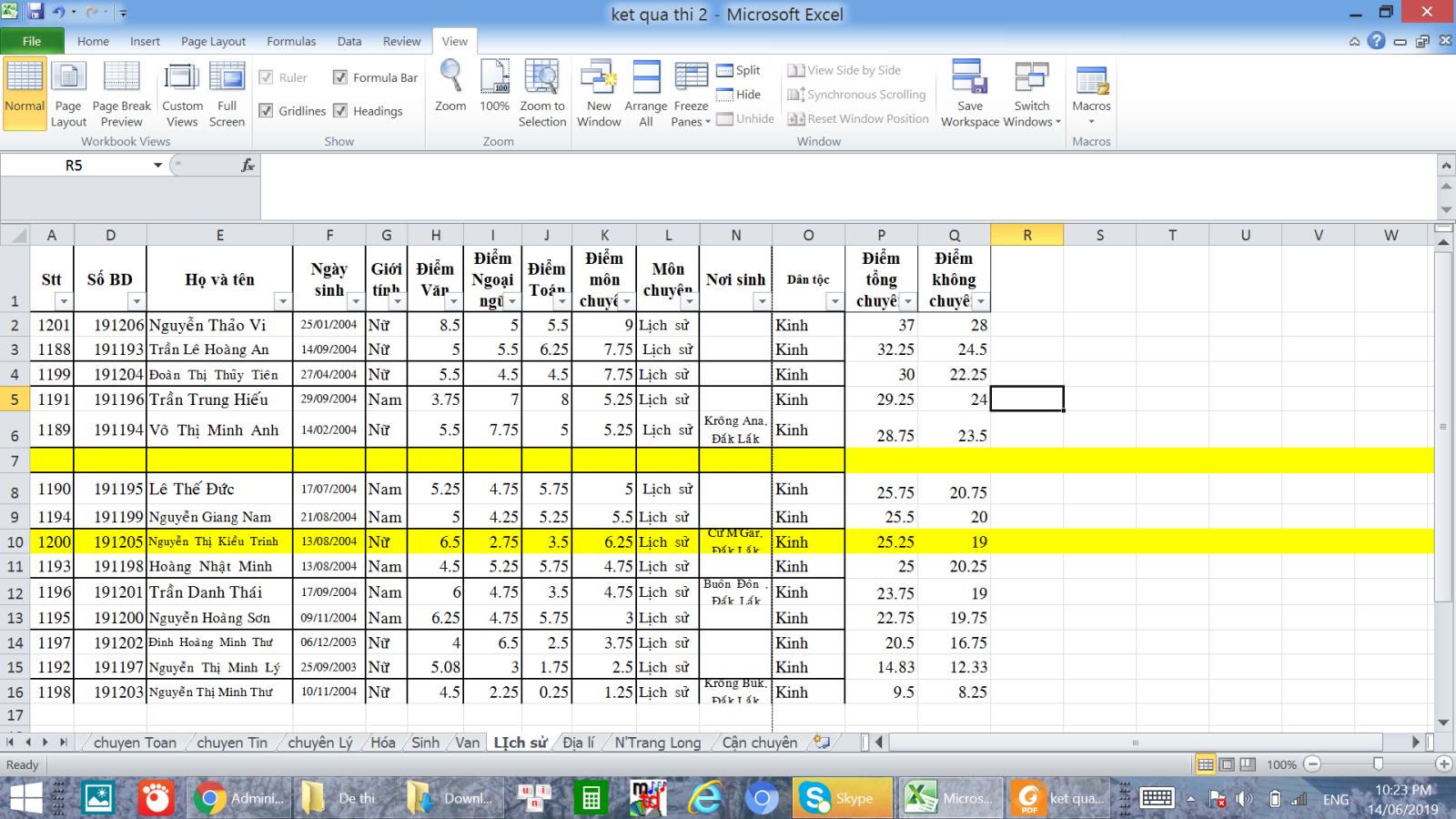
Task: Switch to the Hóa sheet tab
Action: pos(383,743)
